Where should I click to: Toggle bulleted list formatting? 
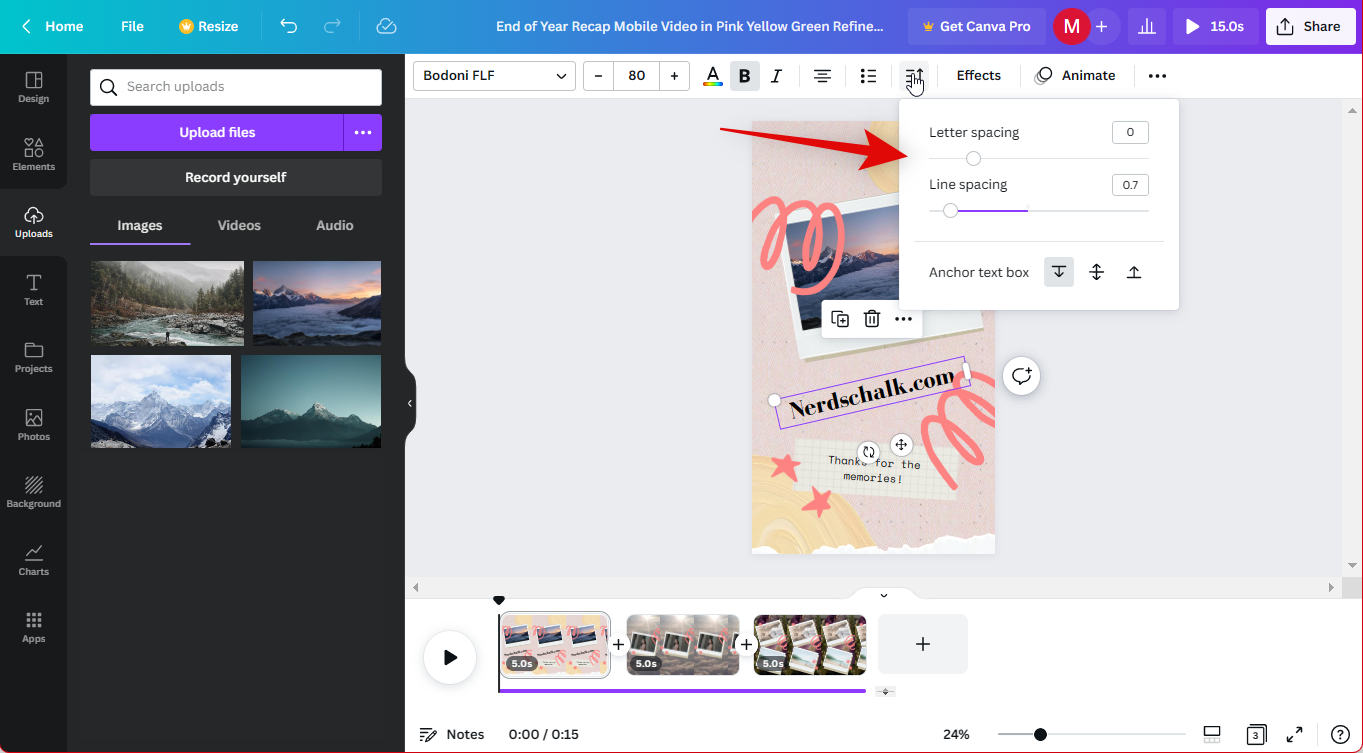868,75
